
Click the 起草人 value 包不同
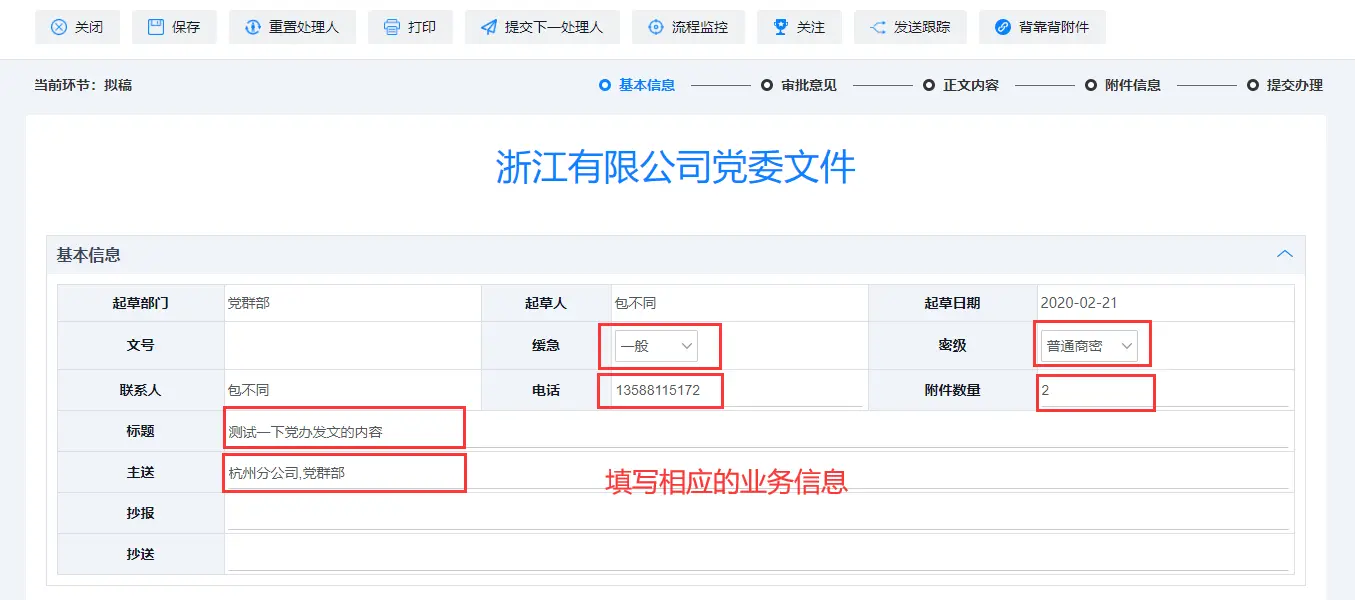point(634,303)
